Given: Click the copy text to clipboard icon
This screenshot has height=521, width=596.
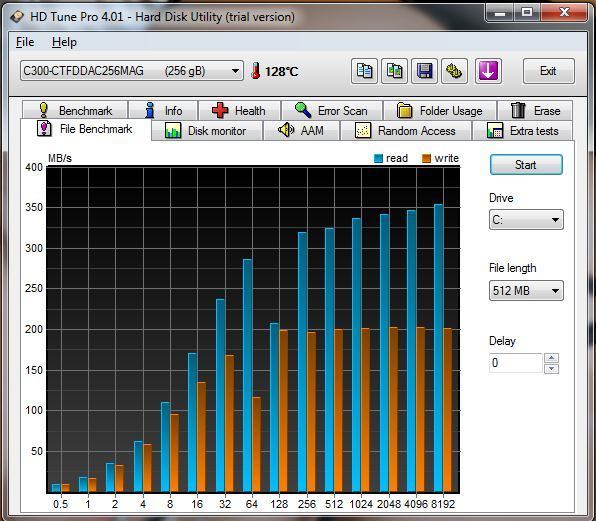Looking at the screenshot, I should [x=364, y=71].
